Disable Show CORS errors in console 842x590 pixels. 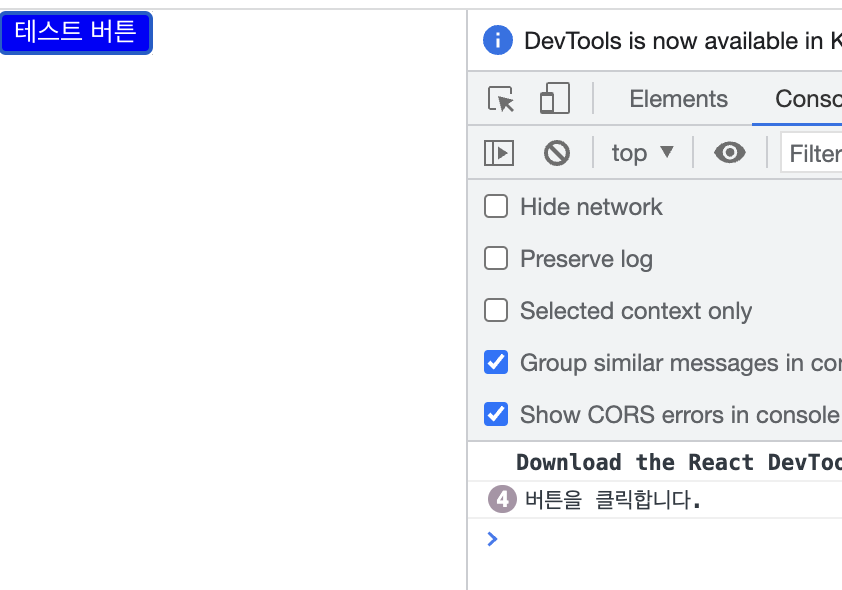coord(496,414)
